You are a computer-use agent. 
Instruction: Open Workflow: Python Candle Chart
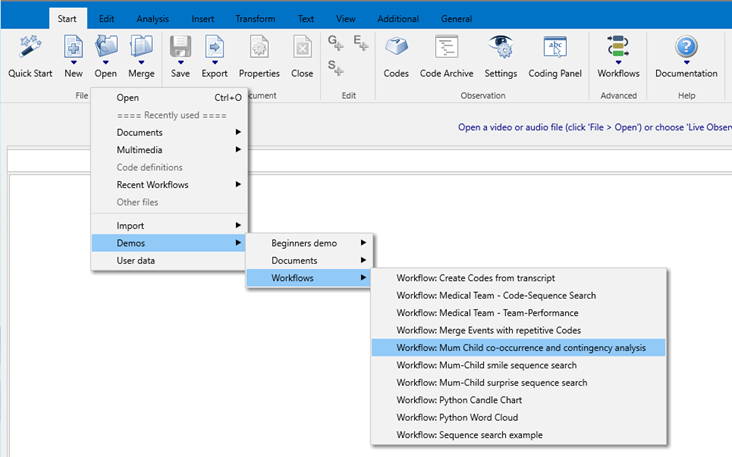[519, 400]
